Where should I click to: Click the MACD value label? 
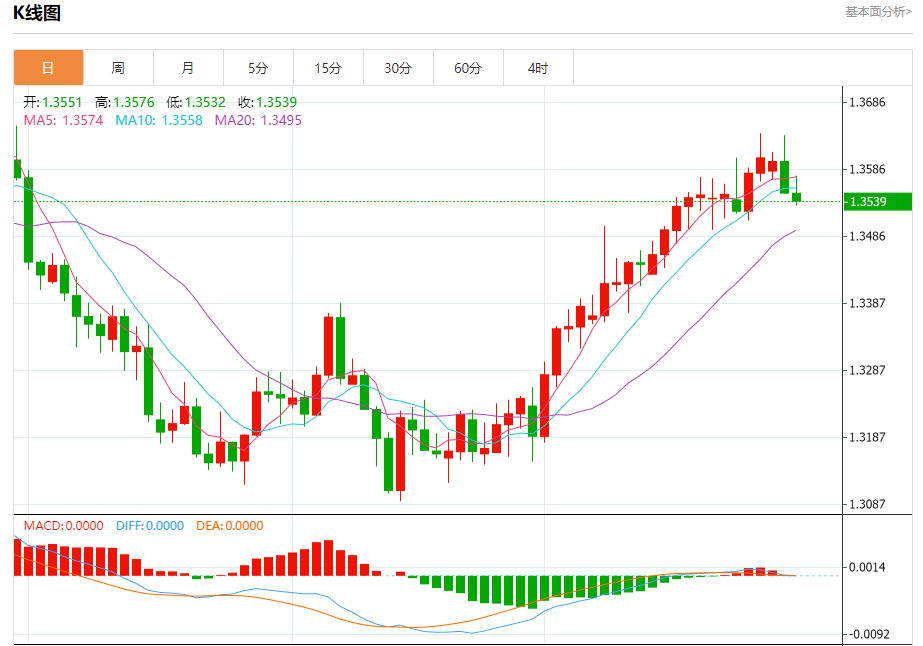[x=64, y=525]
